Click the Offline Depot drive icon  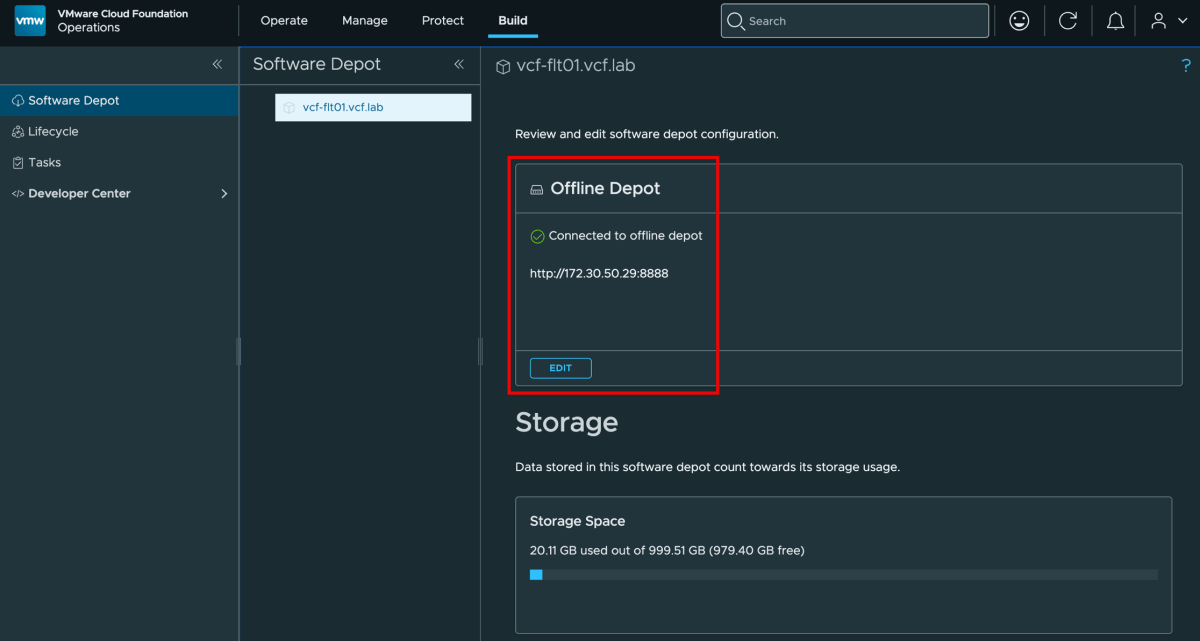537,189
